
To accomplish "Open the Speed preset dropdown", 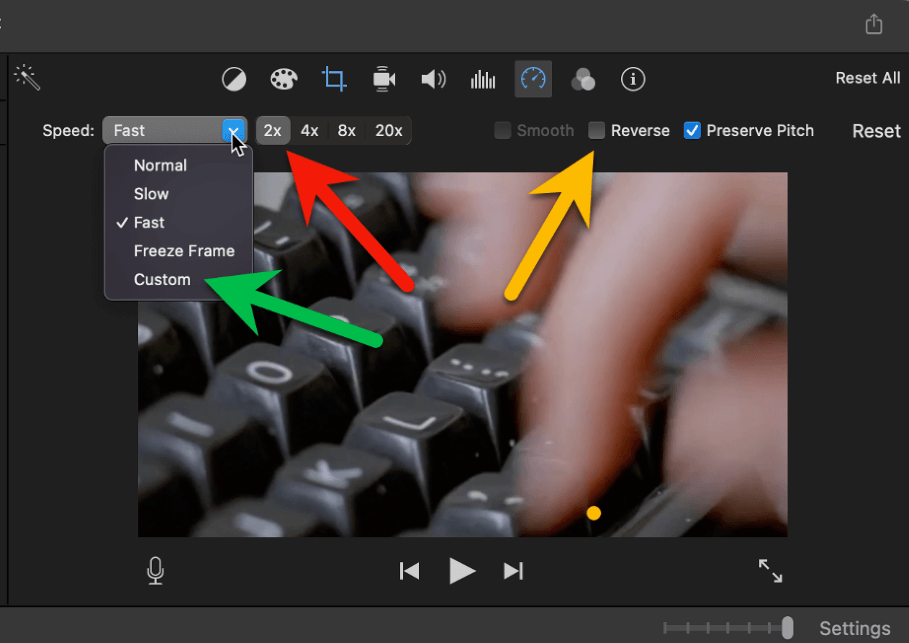I will click(x=232, y=130).
